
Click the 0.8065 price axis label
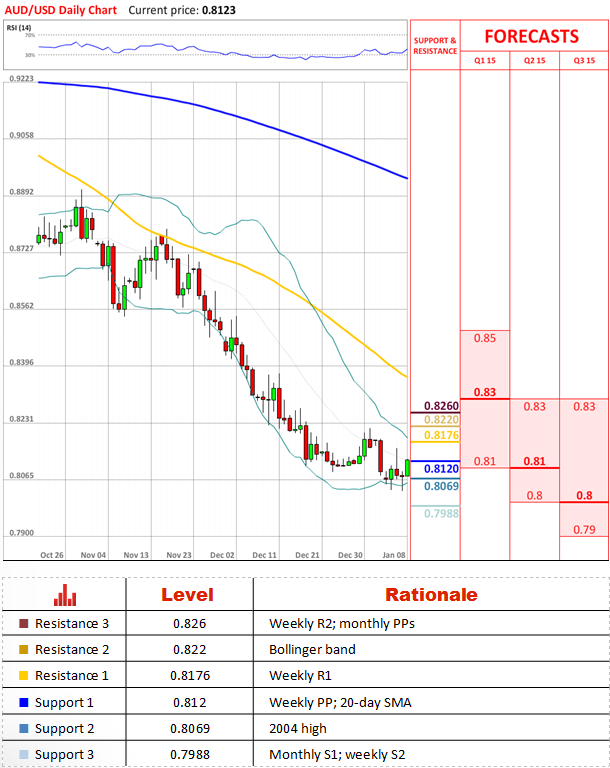point(22,476)
